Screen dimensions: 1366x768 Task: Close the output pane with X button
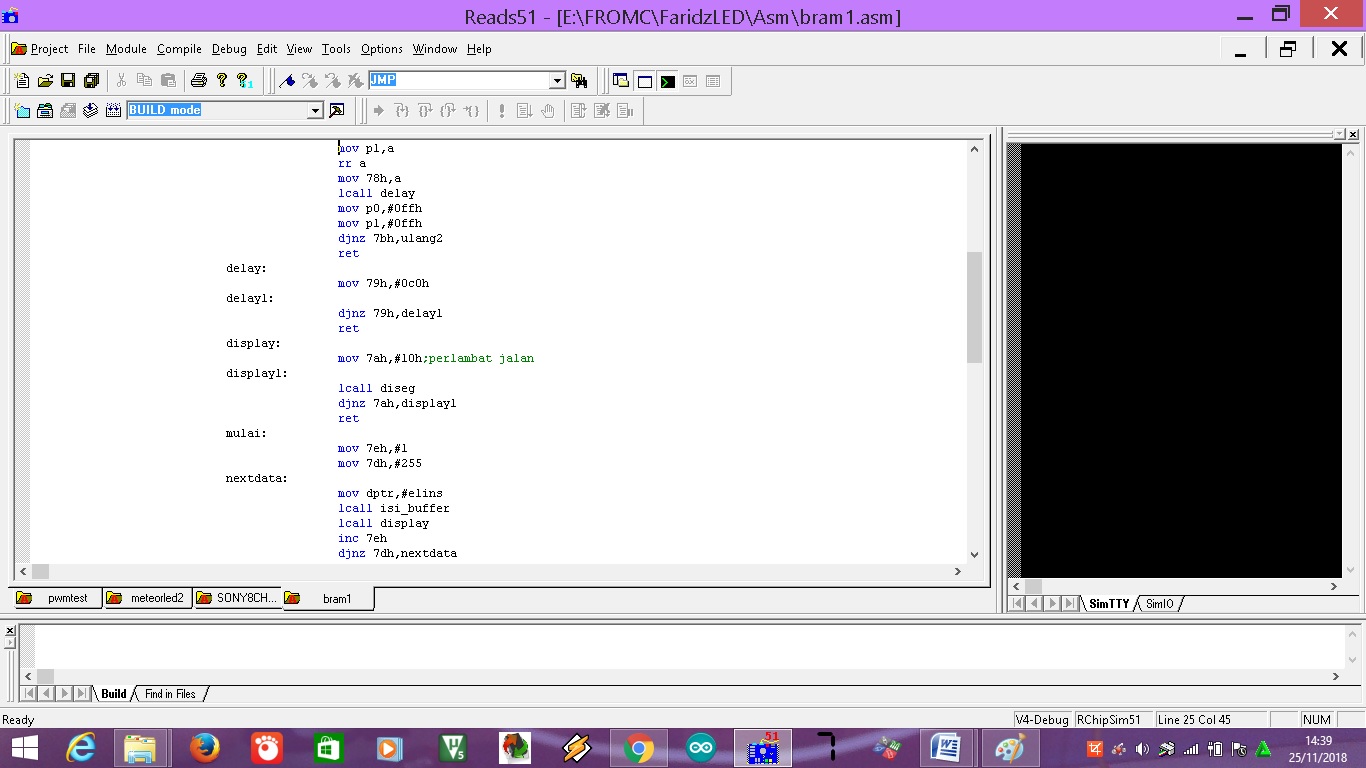10,630
